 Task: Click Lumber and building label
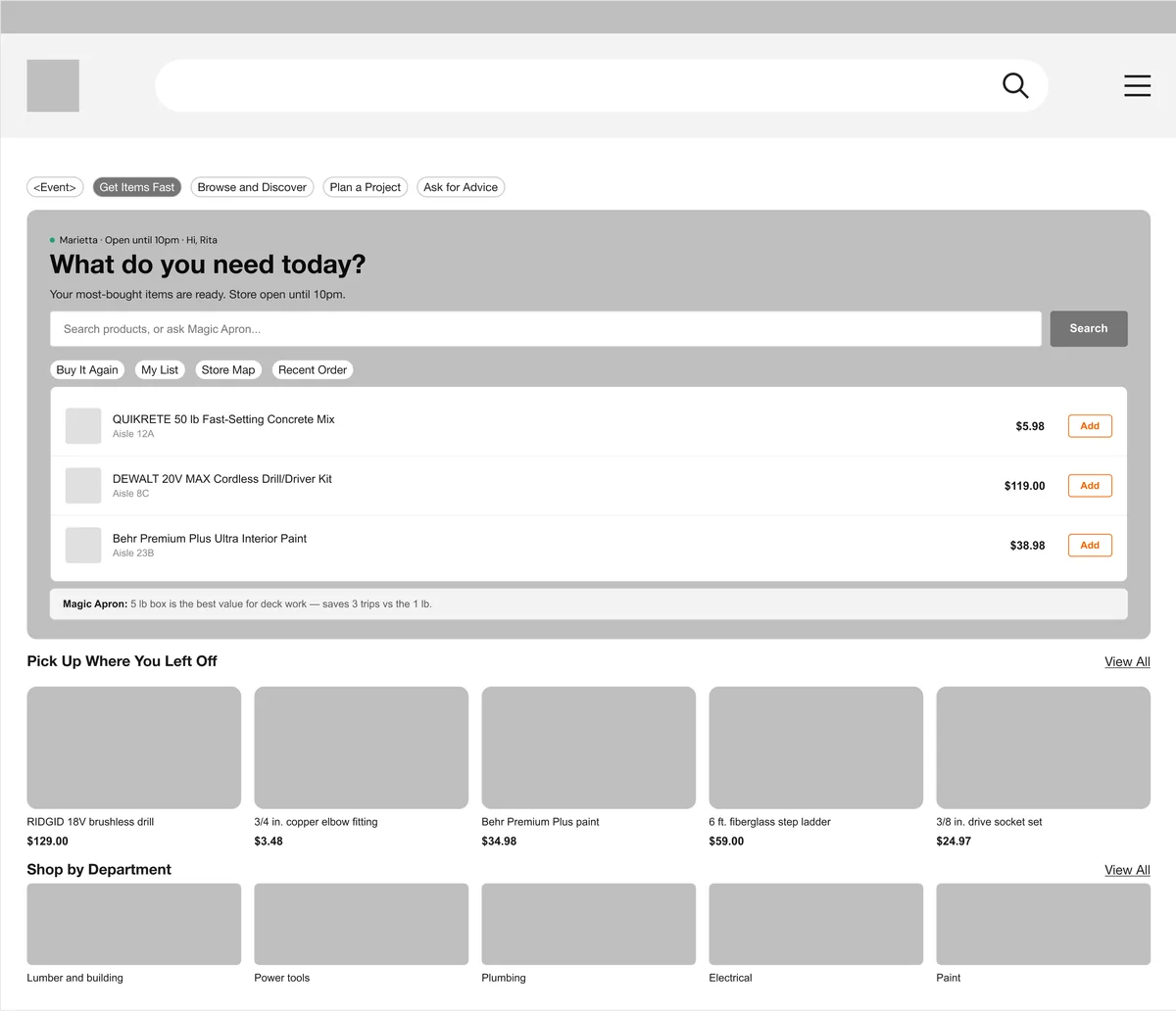coord(74,978)
